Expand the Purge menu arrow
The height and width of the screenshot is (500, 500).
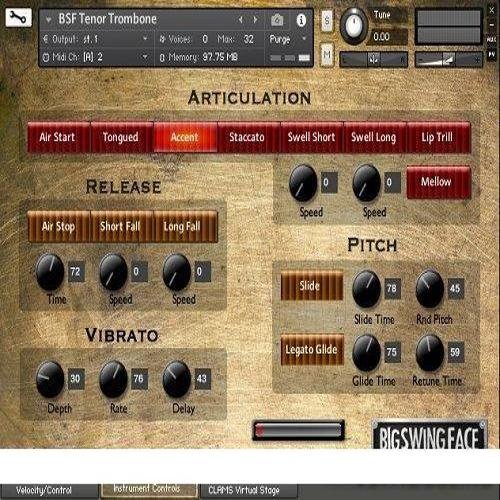coord(304,39)
